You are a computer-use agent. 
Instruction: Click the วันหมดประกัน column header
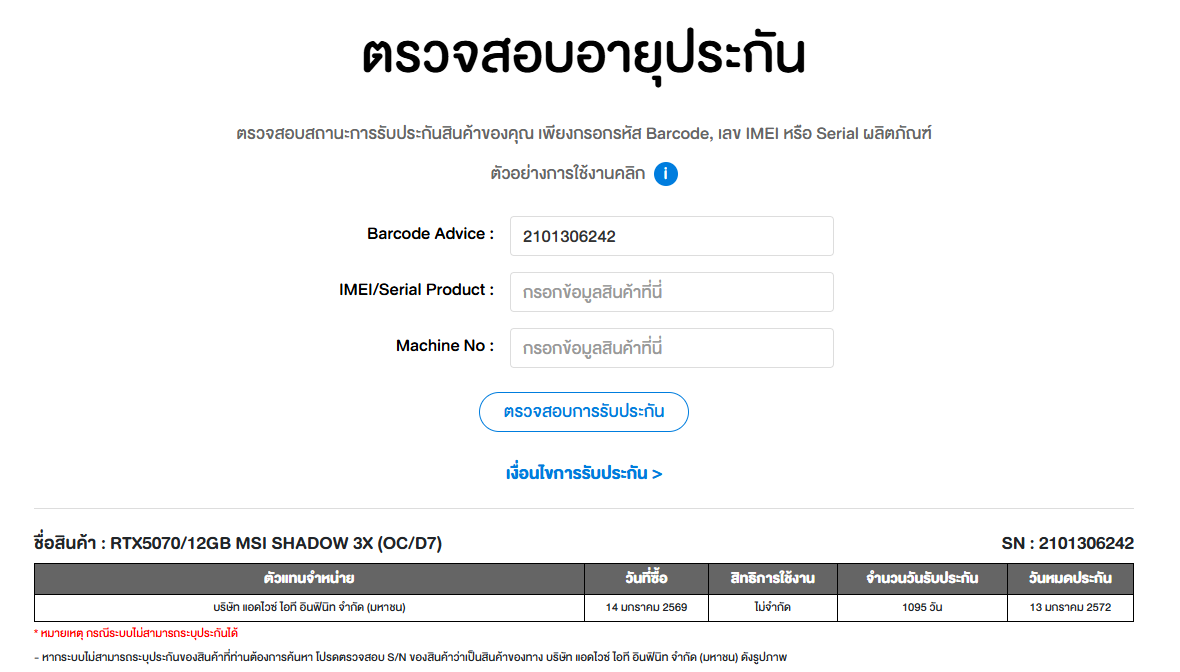(x=1069, y=578)
